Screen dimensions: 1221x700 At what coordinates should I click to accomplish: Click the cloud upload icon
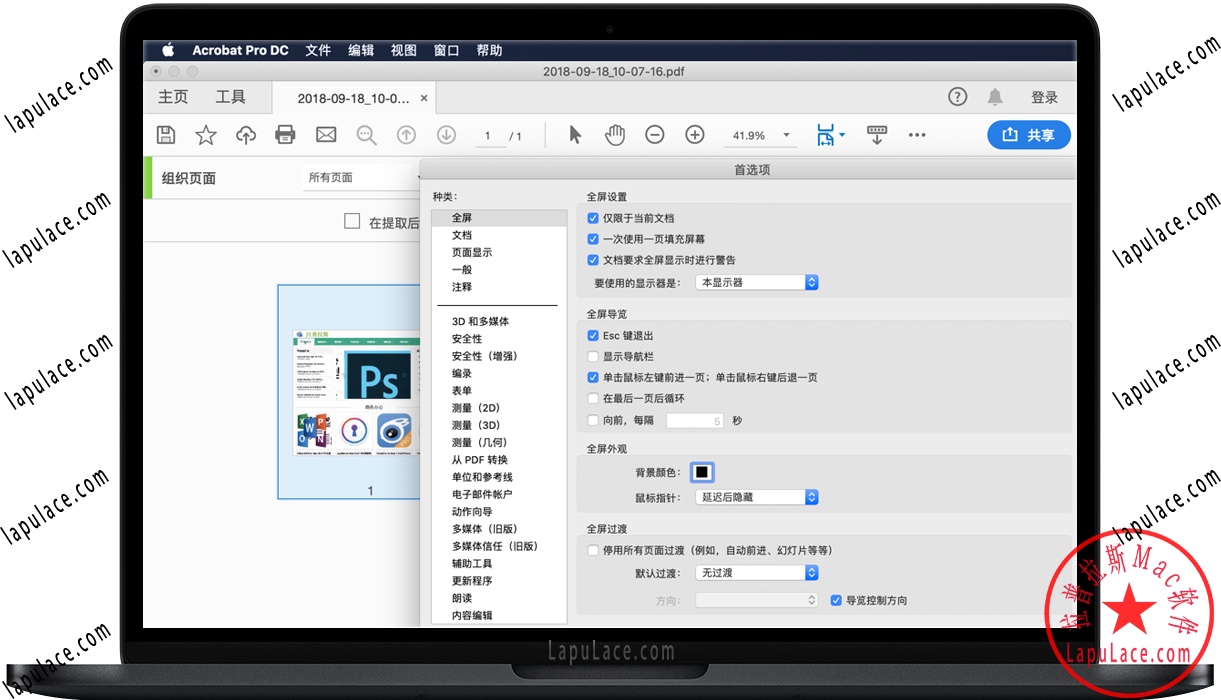coord(246,134)
